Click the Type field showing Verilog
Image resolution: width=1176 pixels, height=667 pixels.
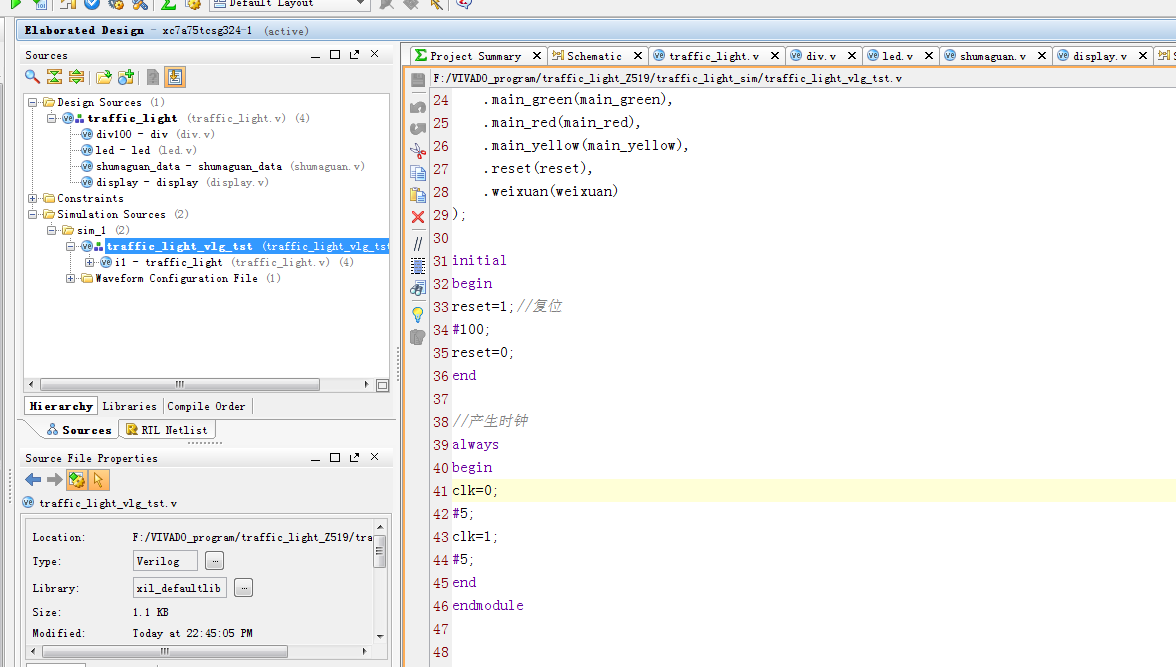click(165, 560)
